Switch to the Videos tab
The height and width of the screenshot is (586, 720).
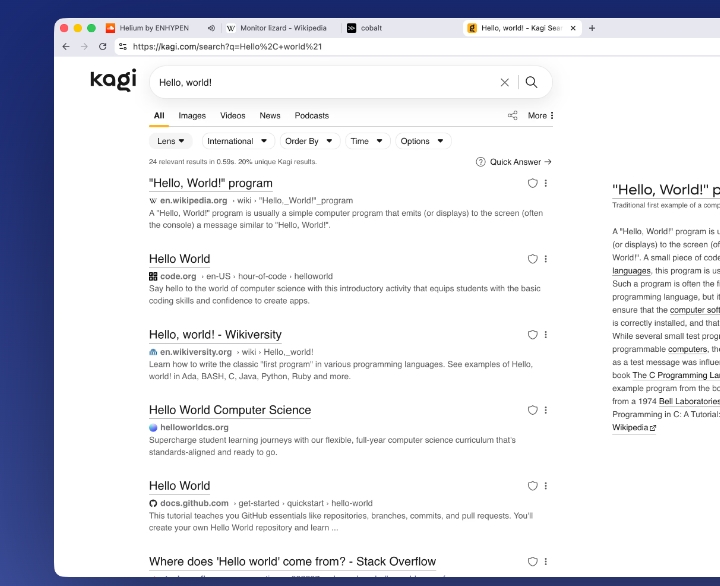(x=232, y=116)
